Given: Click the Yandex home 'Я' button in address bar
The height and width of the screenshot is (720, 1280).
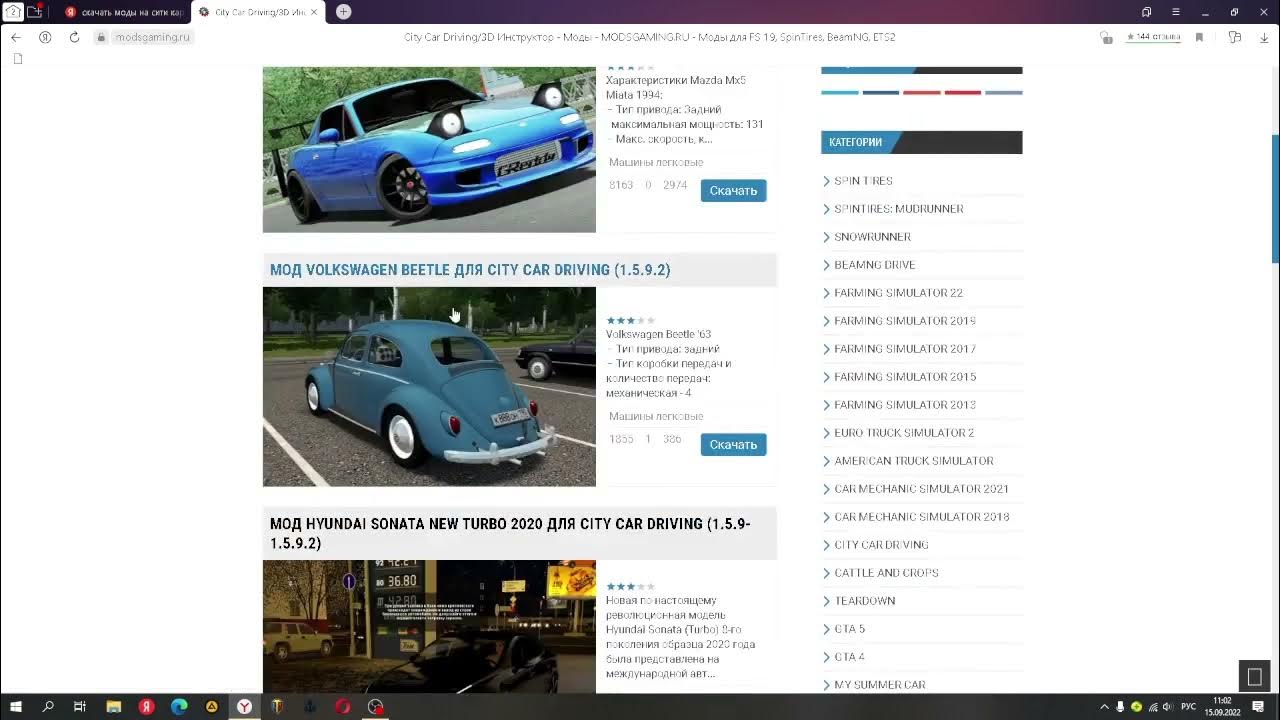Looking at the screenshot, I should [45, 37].
